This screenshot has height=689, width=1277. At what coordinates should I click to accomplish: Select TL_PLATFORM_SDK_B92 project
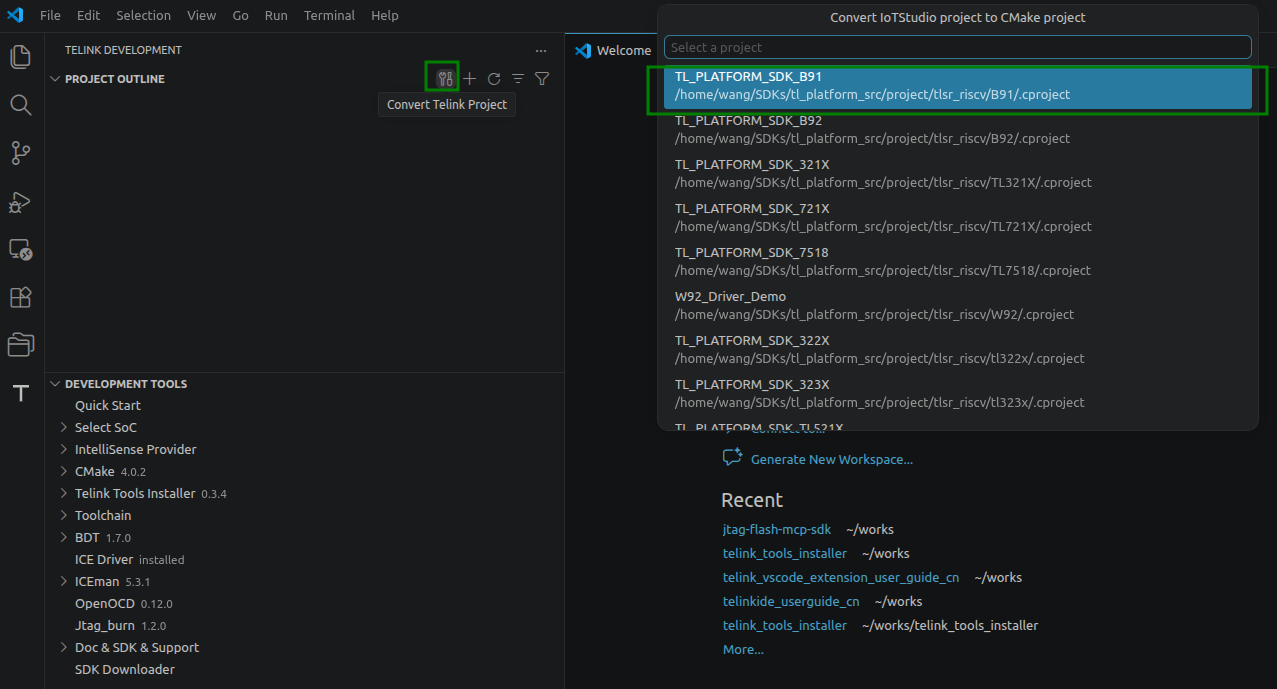tap(958, 130)
